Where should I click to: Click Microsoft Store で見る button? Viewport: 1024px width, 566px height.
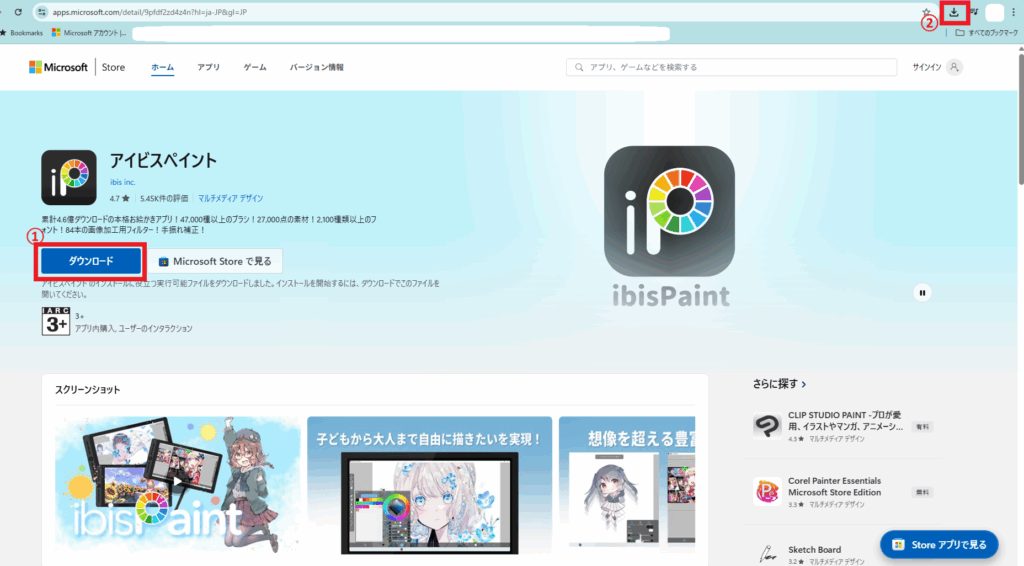pos(215,261)
